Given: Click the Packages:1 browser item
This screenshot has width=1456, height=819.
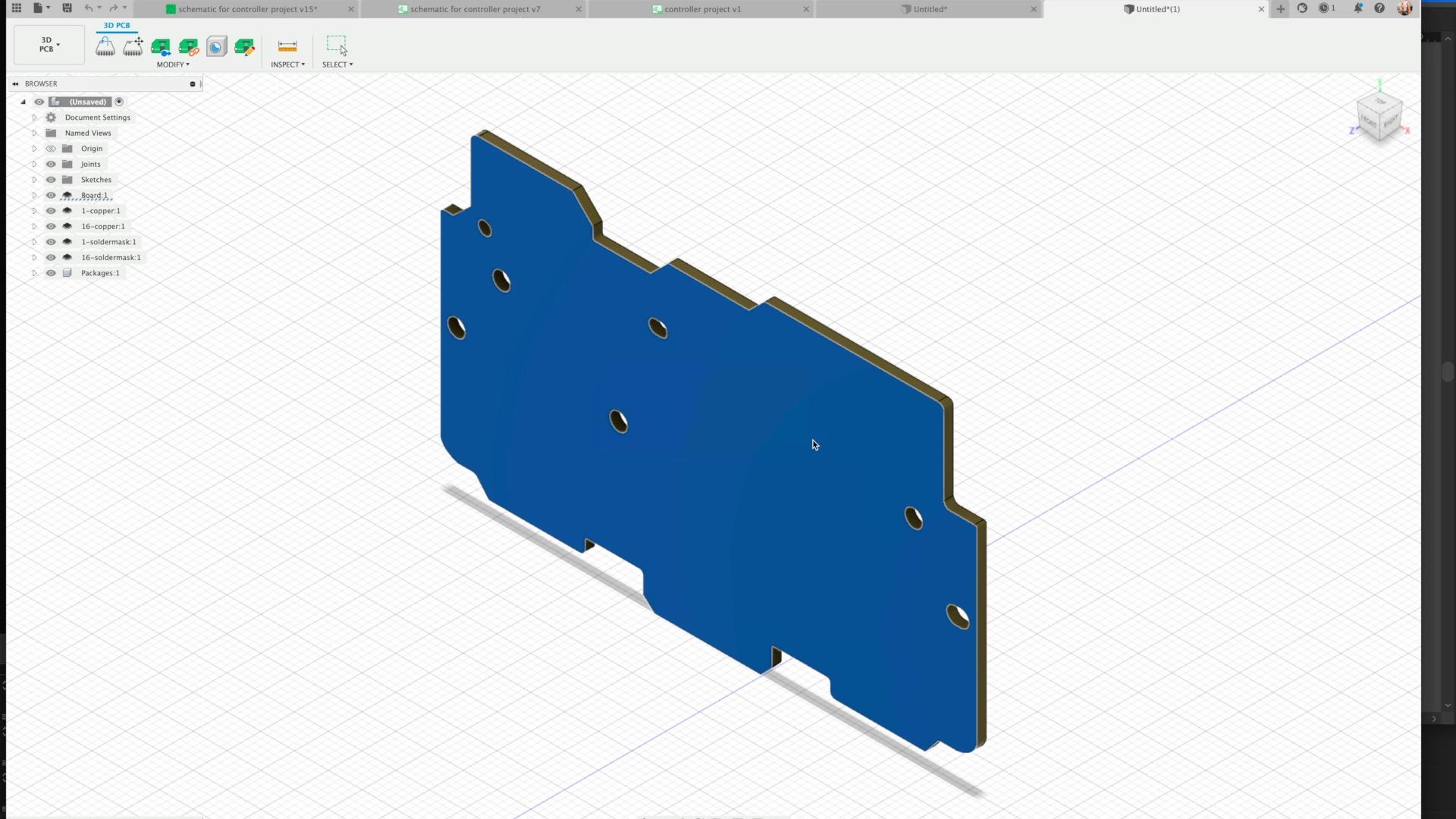Looking at the screenshot, I should pos(100,273).
